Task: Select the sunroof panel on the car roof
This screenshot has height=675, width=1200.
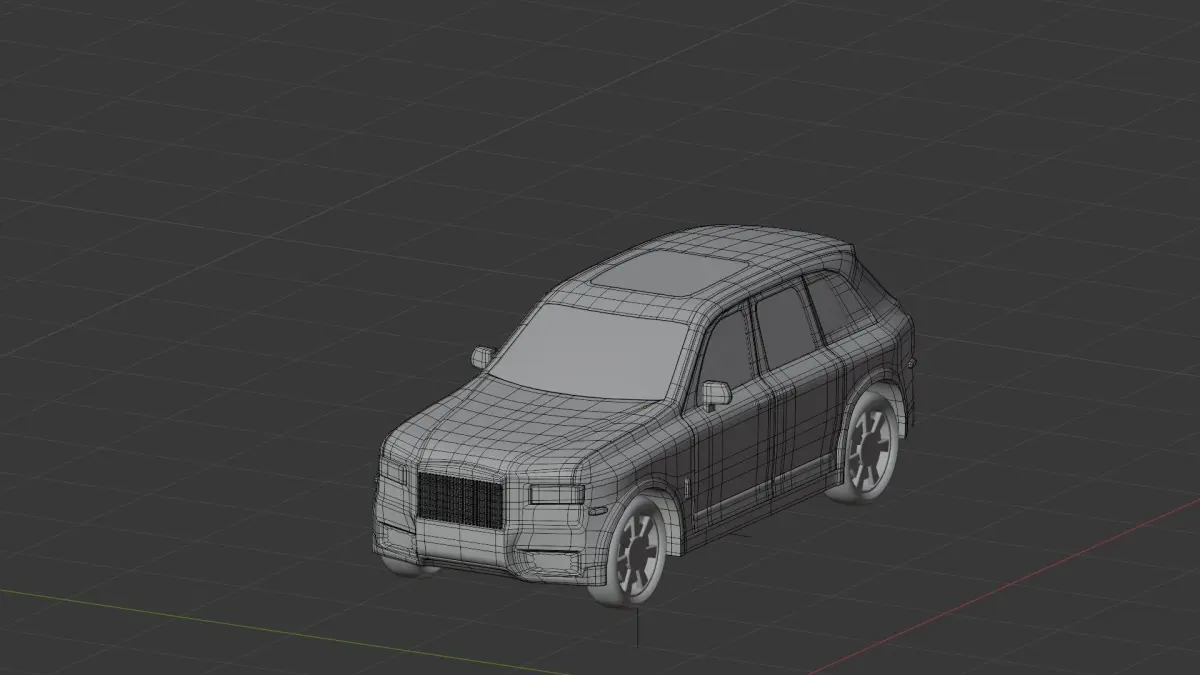Action: click(x=670, y=272)
